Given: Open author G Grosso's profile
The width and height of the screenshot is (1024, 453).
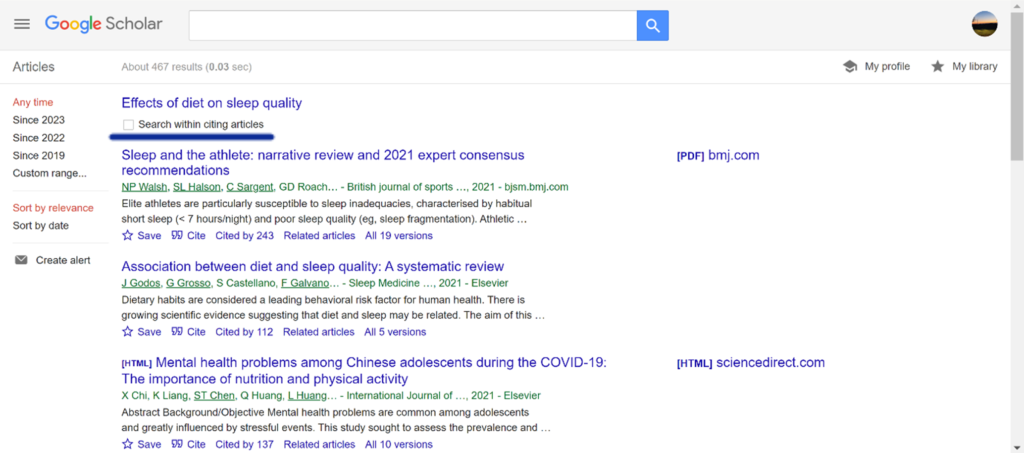Looking at the screenshot, I should tap(188, 283).
